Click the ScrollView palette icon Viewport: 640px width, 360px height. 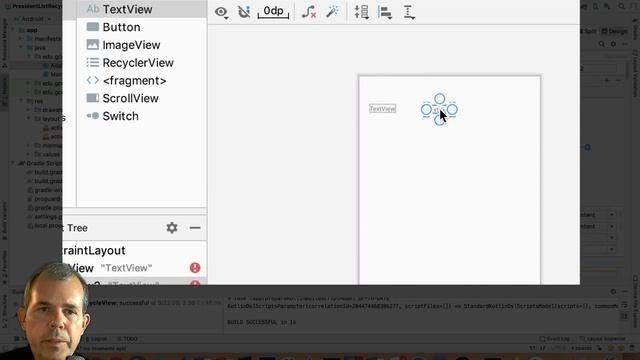93,98
